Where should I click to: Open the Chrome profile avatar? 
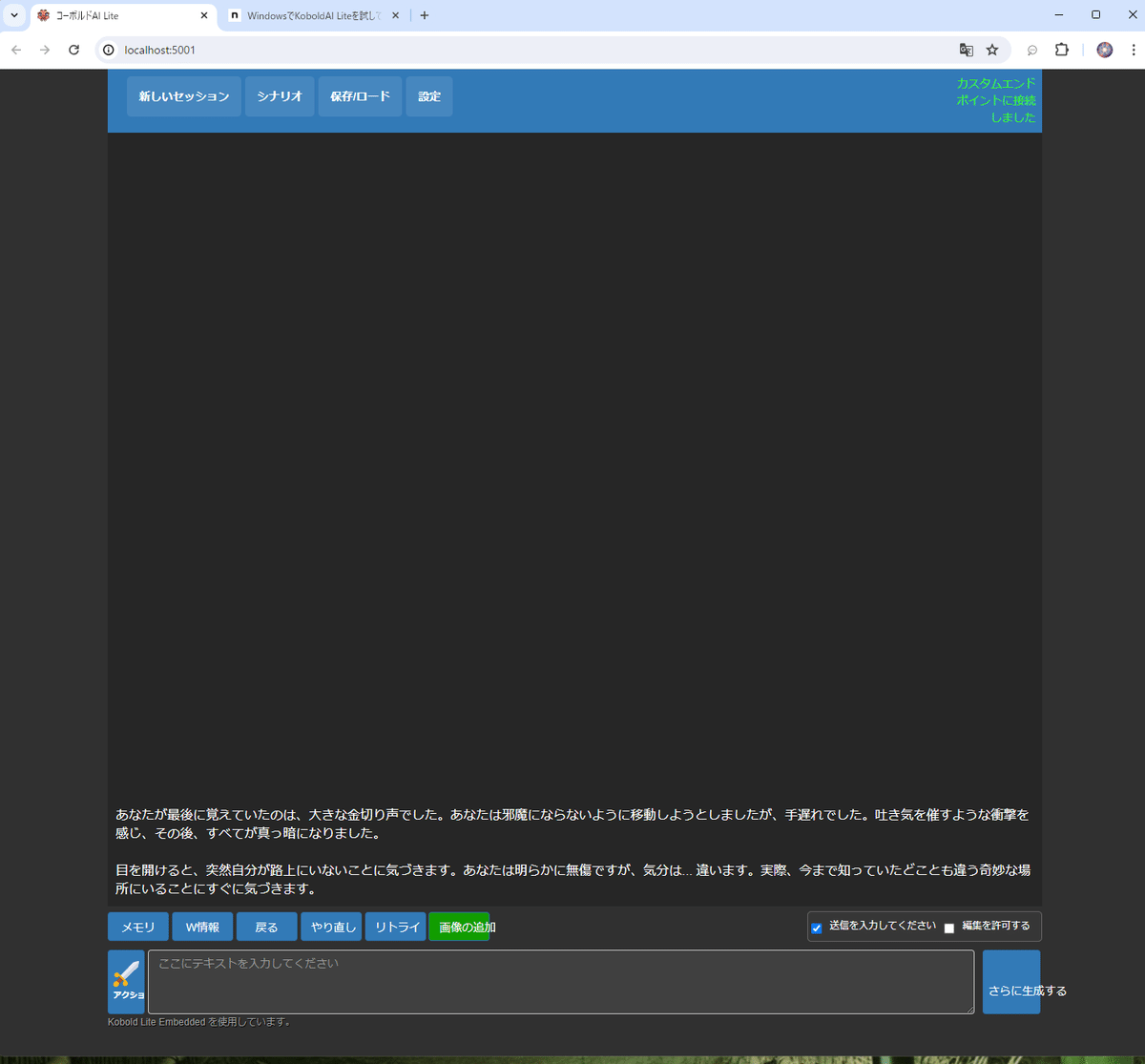[x=1105, y=50]
